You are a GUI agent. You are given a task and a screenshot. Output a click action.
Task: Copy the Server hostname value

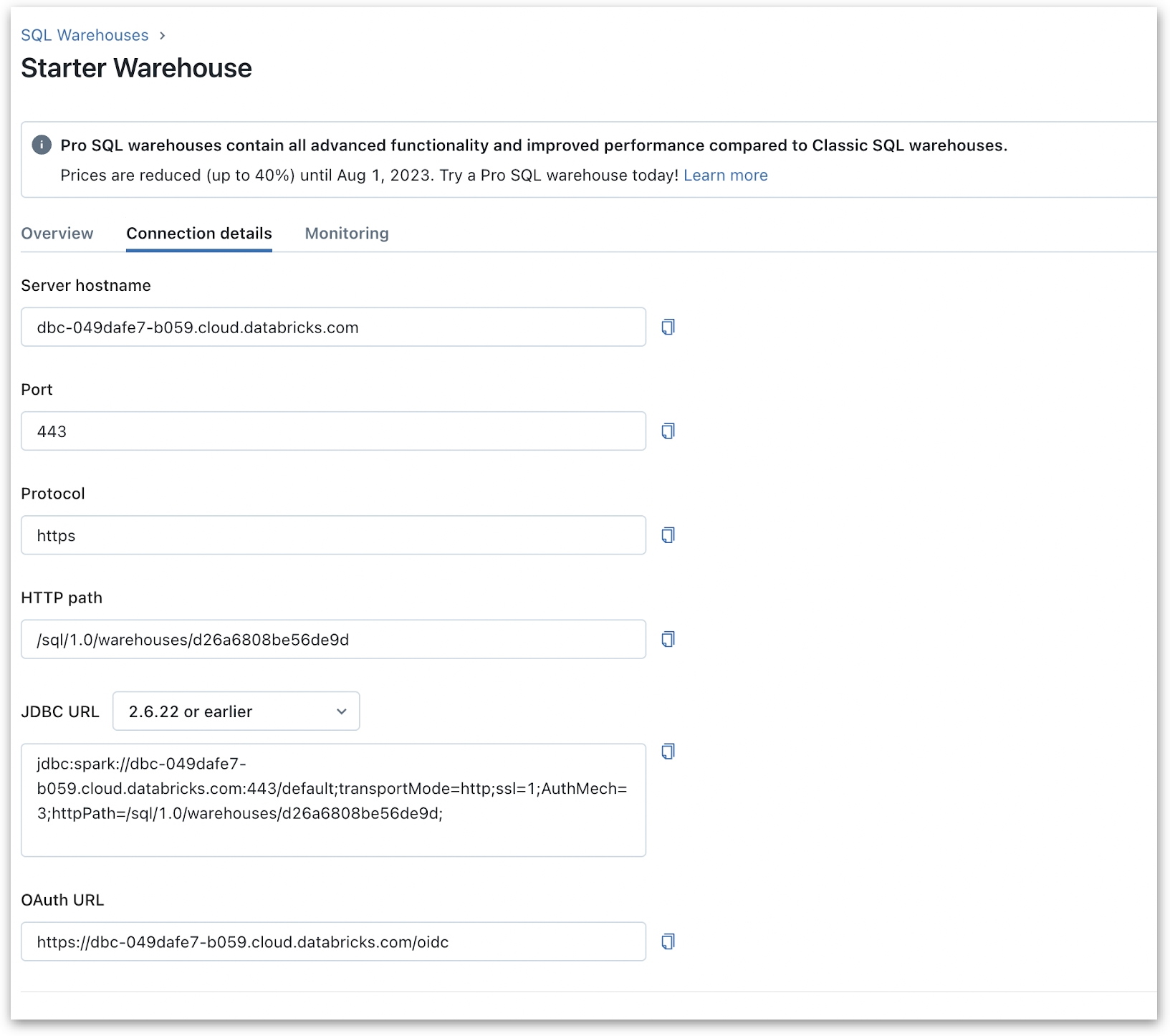[668, 327]
